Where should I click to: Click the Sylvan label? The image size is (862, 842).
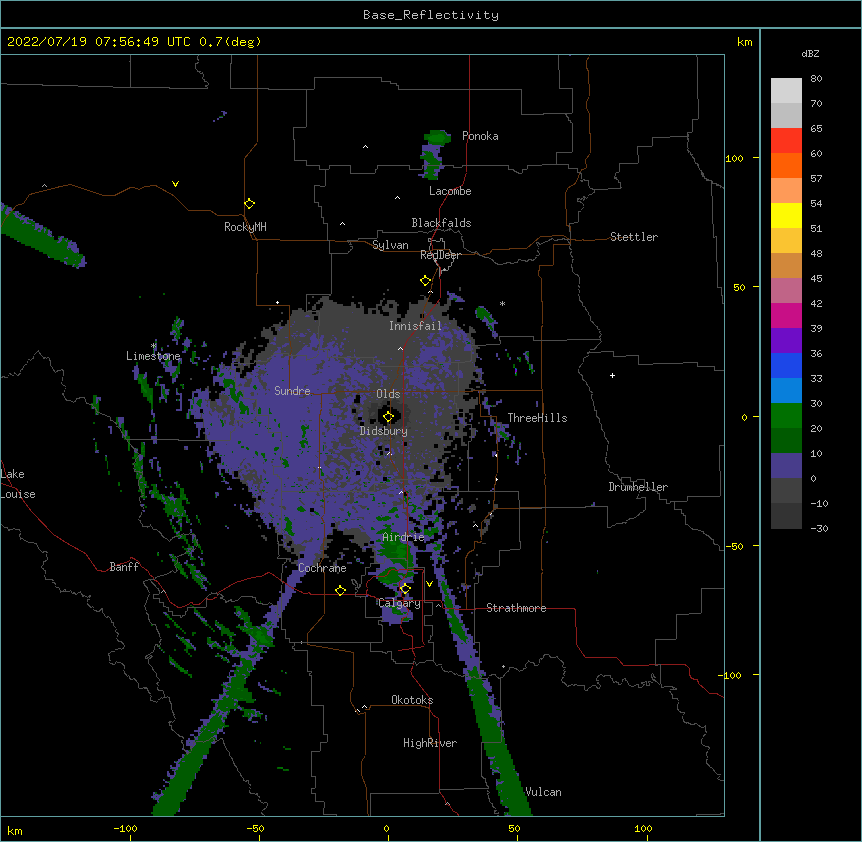[390, 245]
